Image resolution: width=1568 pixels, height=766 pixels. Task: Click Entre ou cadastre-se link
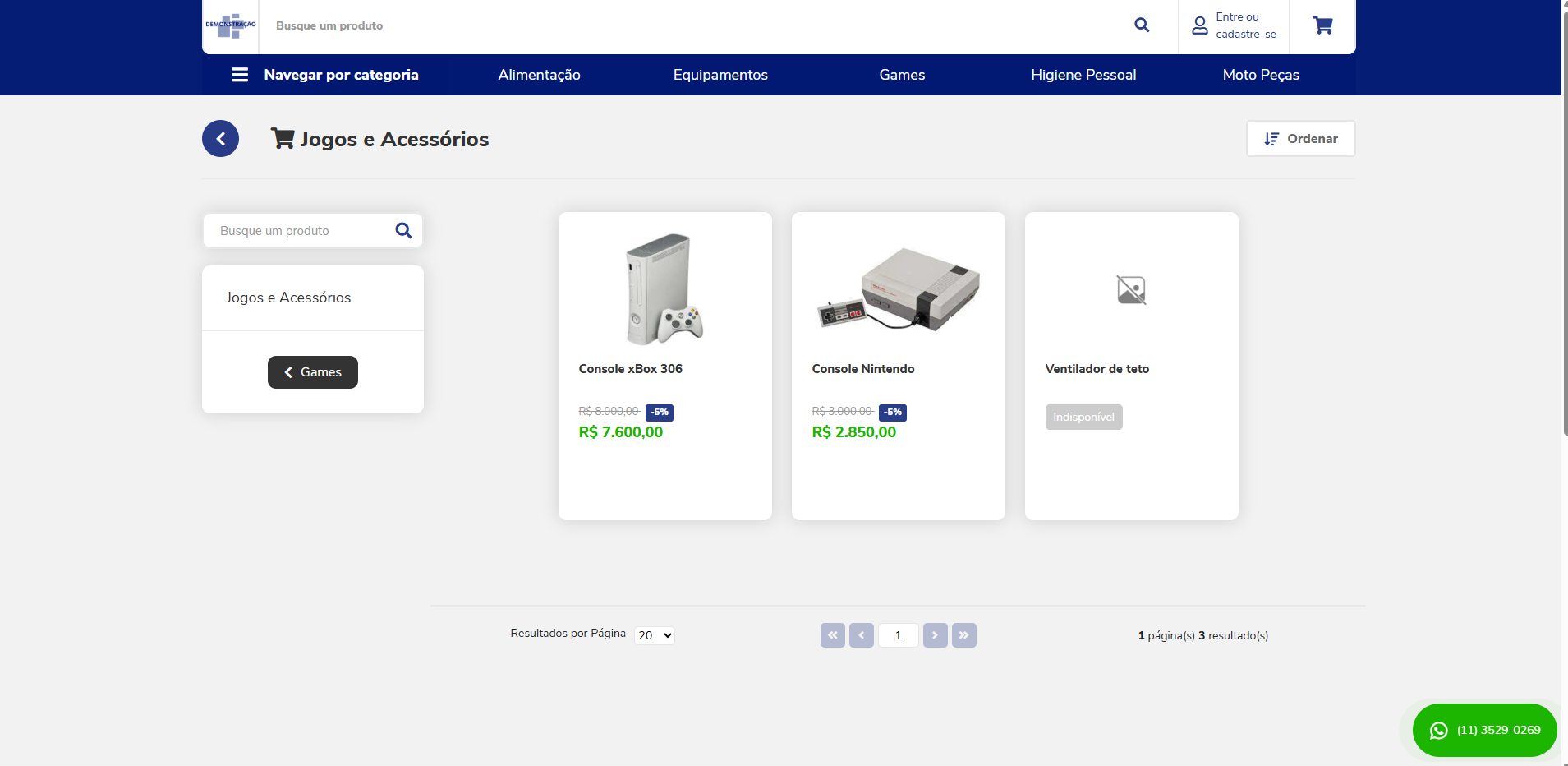1246,25
